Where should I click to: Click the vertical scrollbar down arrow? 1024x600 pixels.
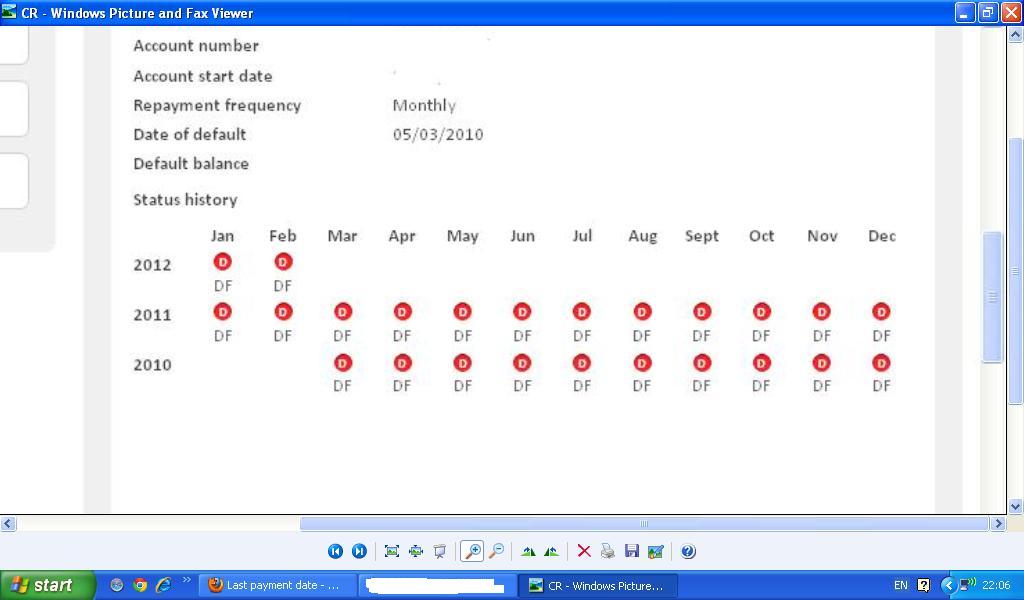[1015, 506]
